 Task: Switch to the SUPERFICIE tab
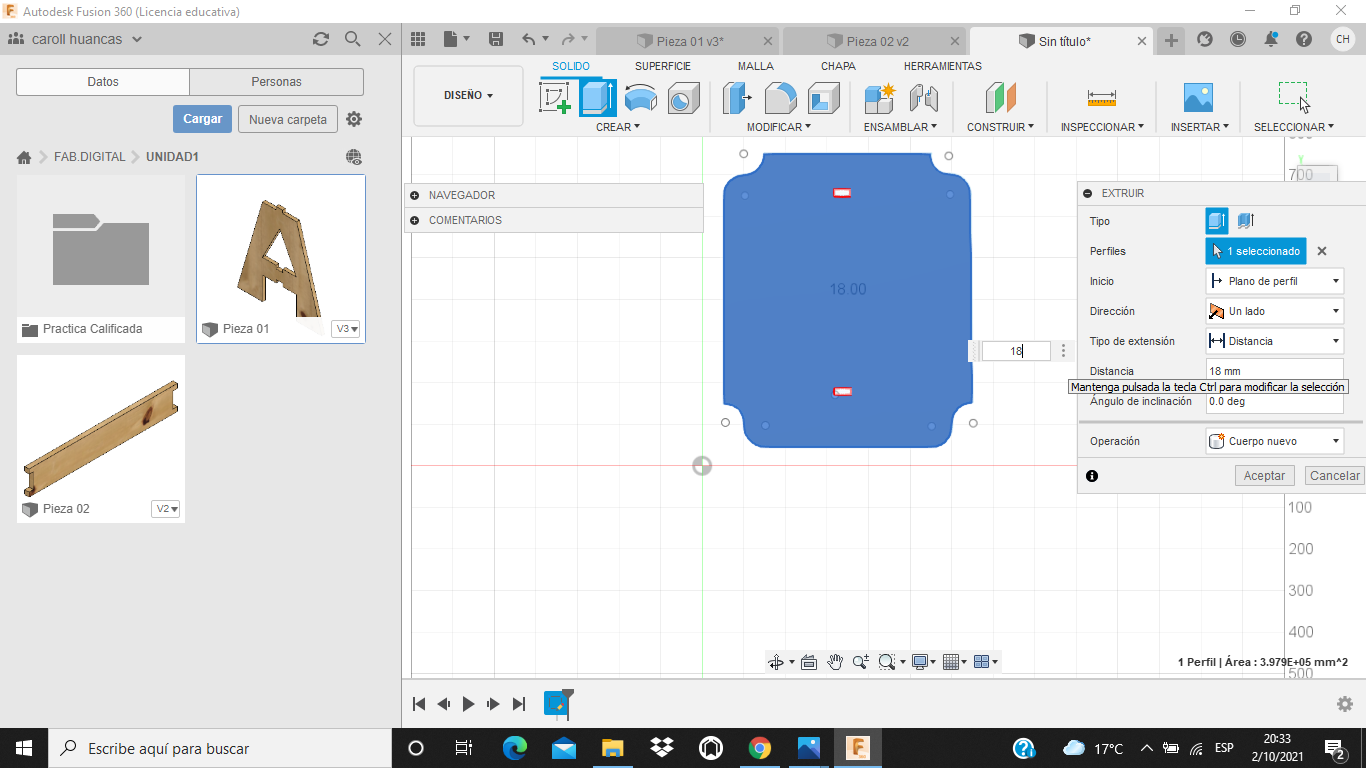point(663,66)
